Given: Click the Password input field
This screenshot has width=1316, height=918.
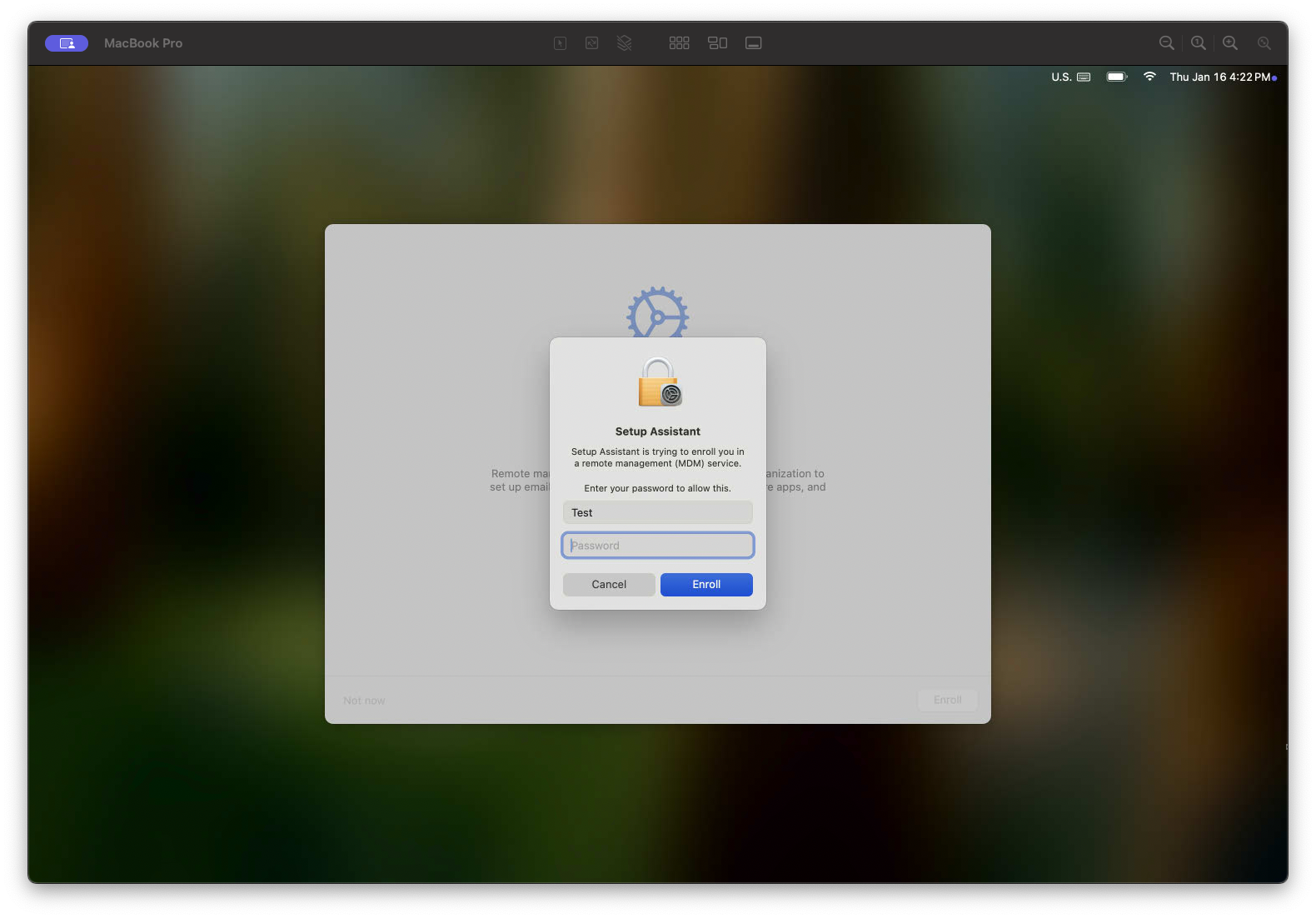Looking at the screenshot, I should [x=658, y=546].
